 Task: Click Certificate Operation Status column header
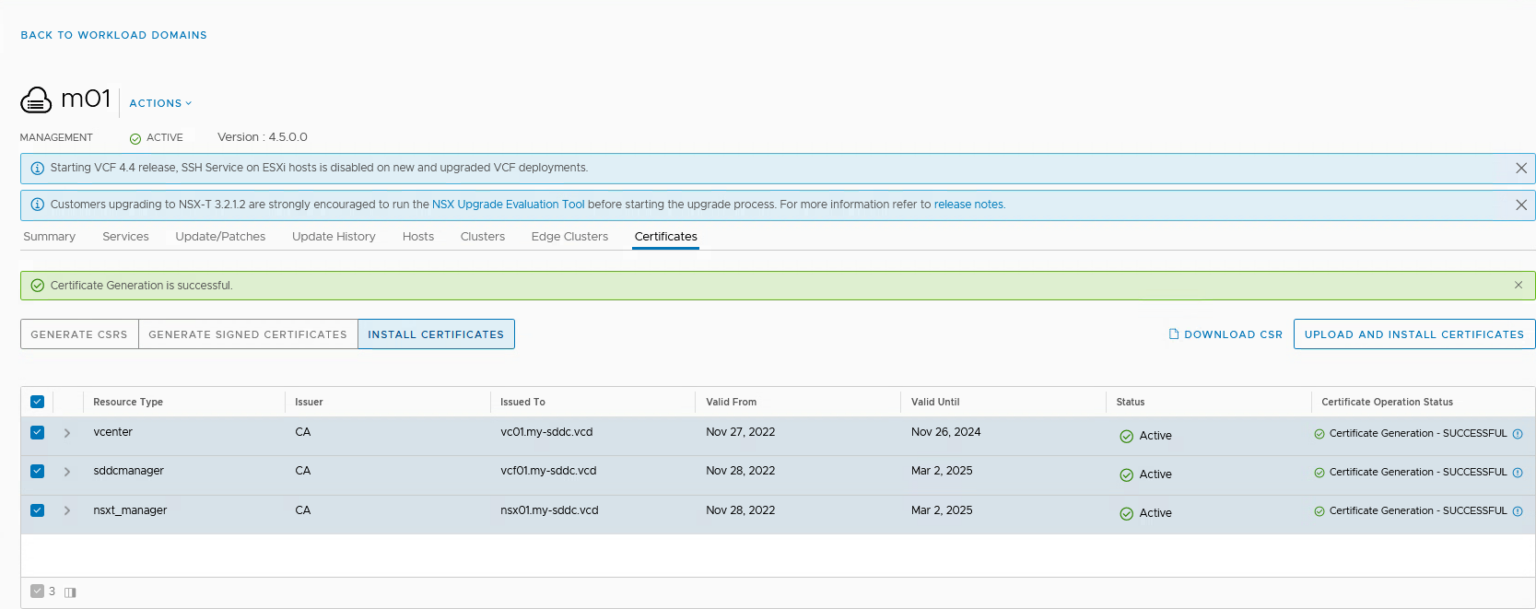tap(1387, 402)
